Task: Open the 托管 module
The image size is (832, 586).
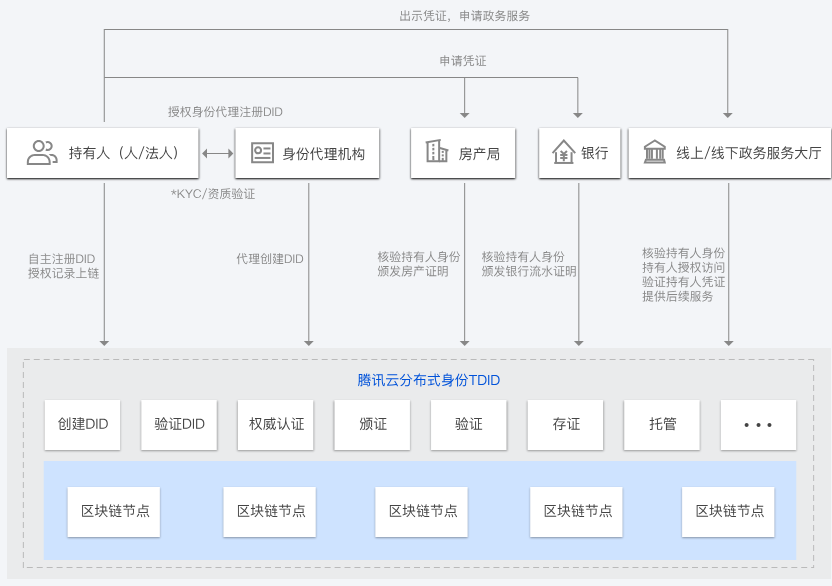Action: (661, 424)
